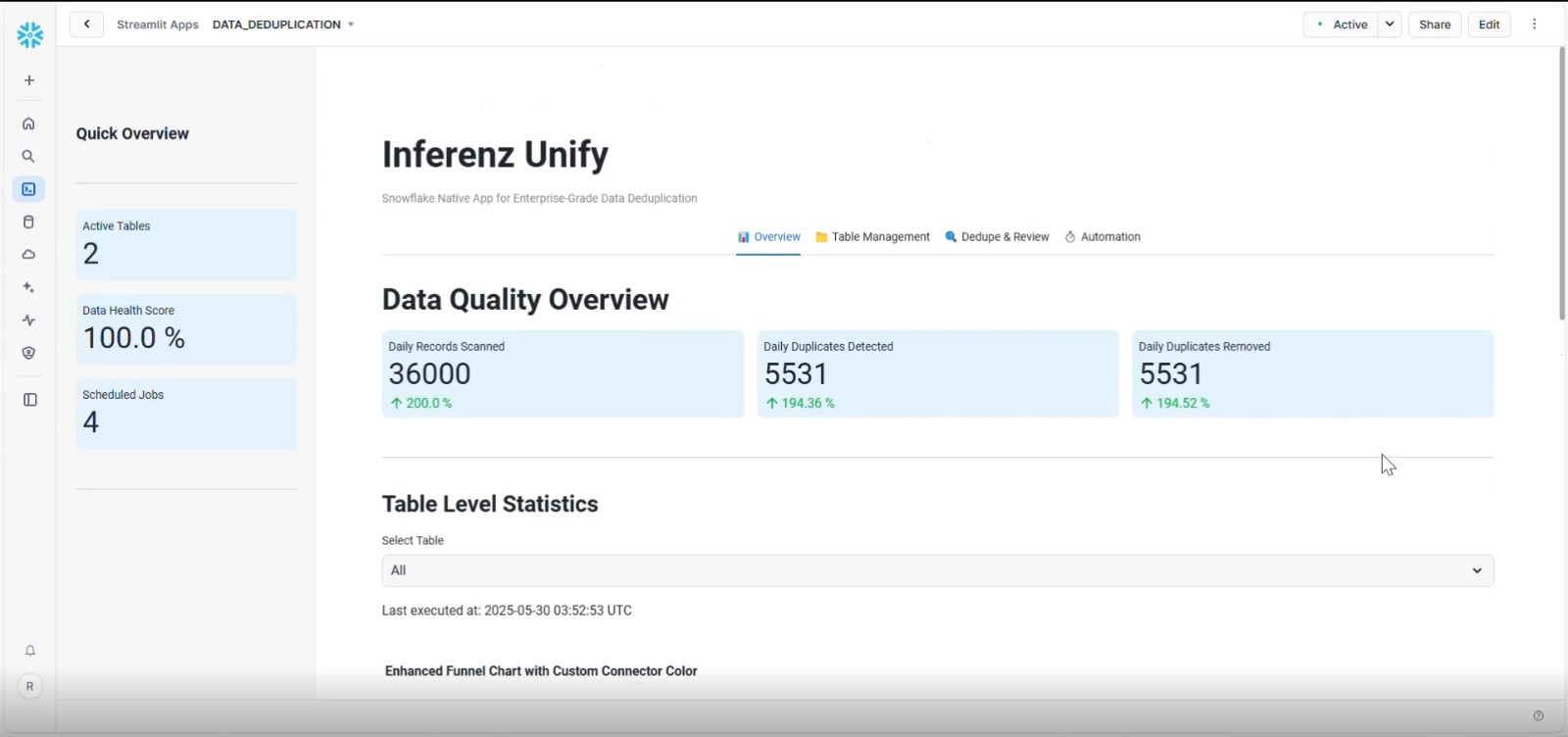Click the Snowflake logo icon
This screenshot has height=737, width=1568.
29,35
